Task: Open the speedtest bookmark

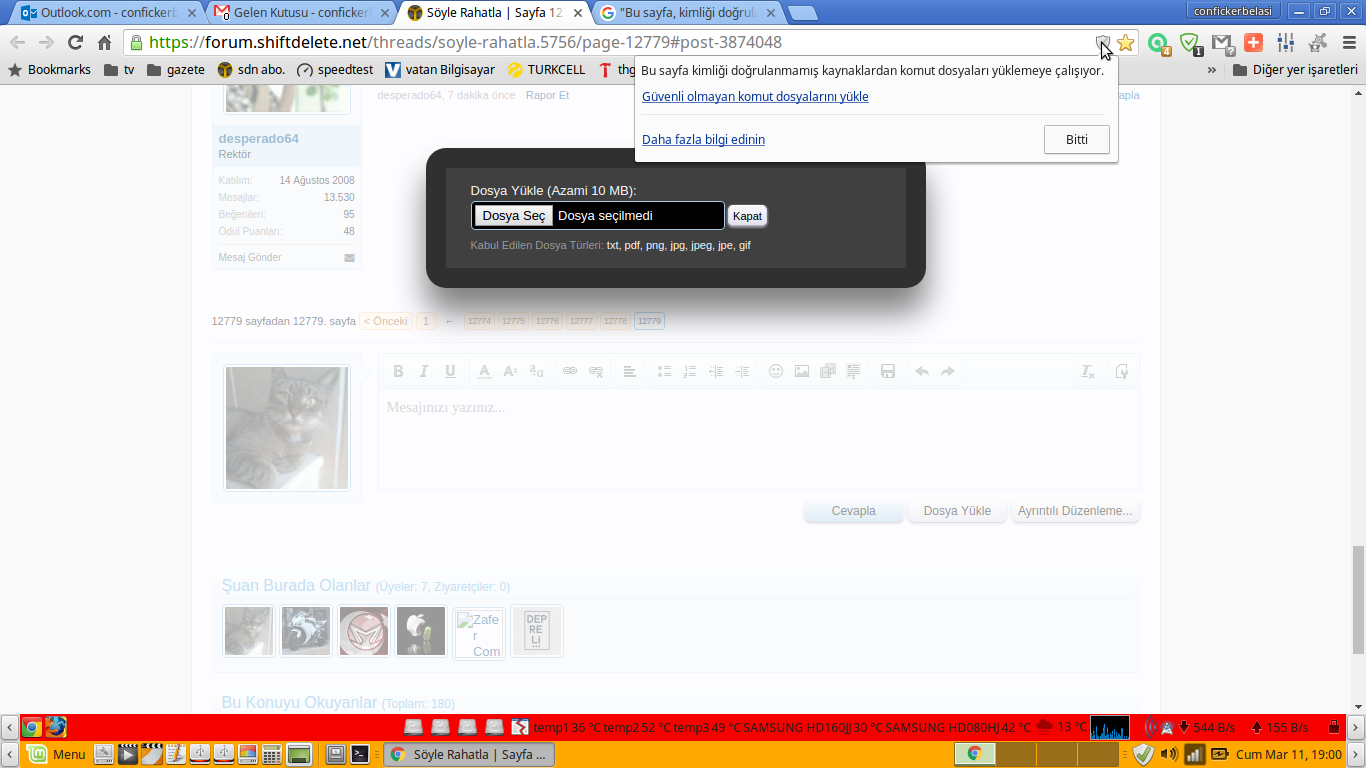Action: tap(335, 70)
